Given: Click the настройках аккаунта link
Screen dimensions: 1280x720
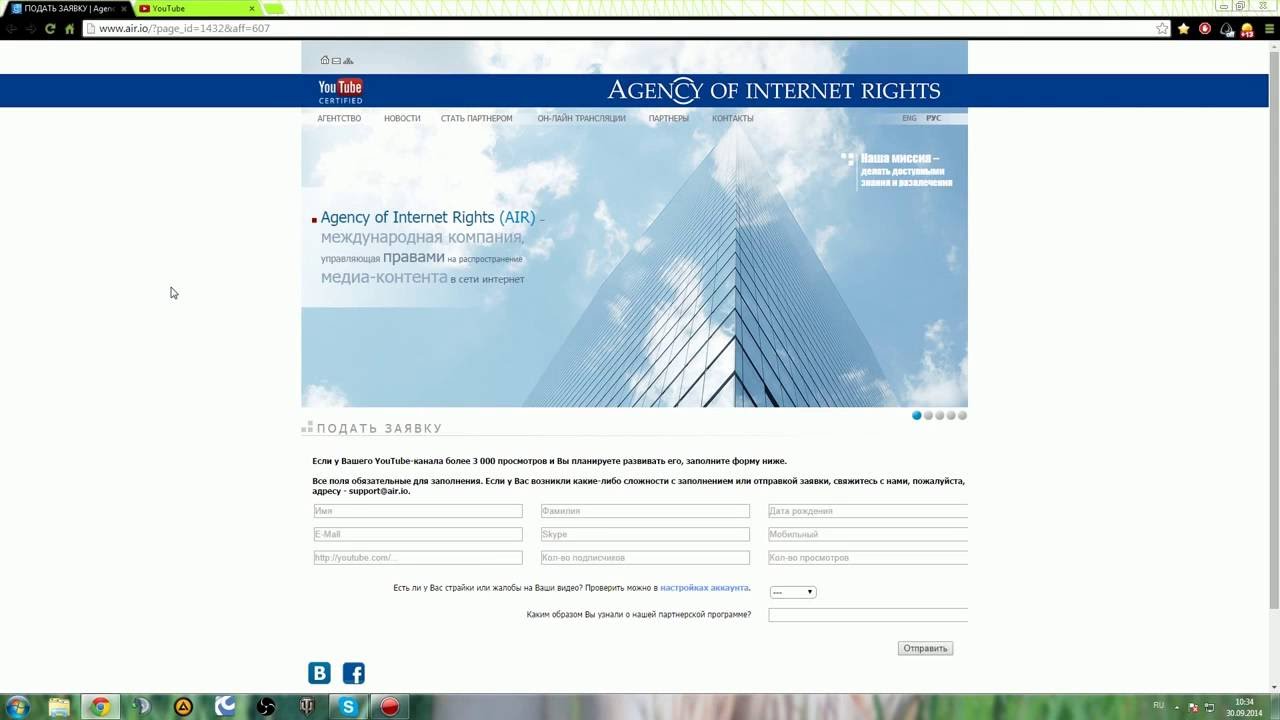Looking at the screenshot, I should tap(704, 588).
